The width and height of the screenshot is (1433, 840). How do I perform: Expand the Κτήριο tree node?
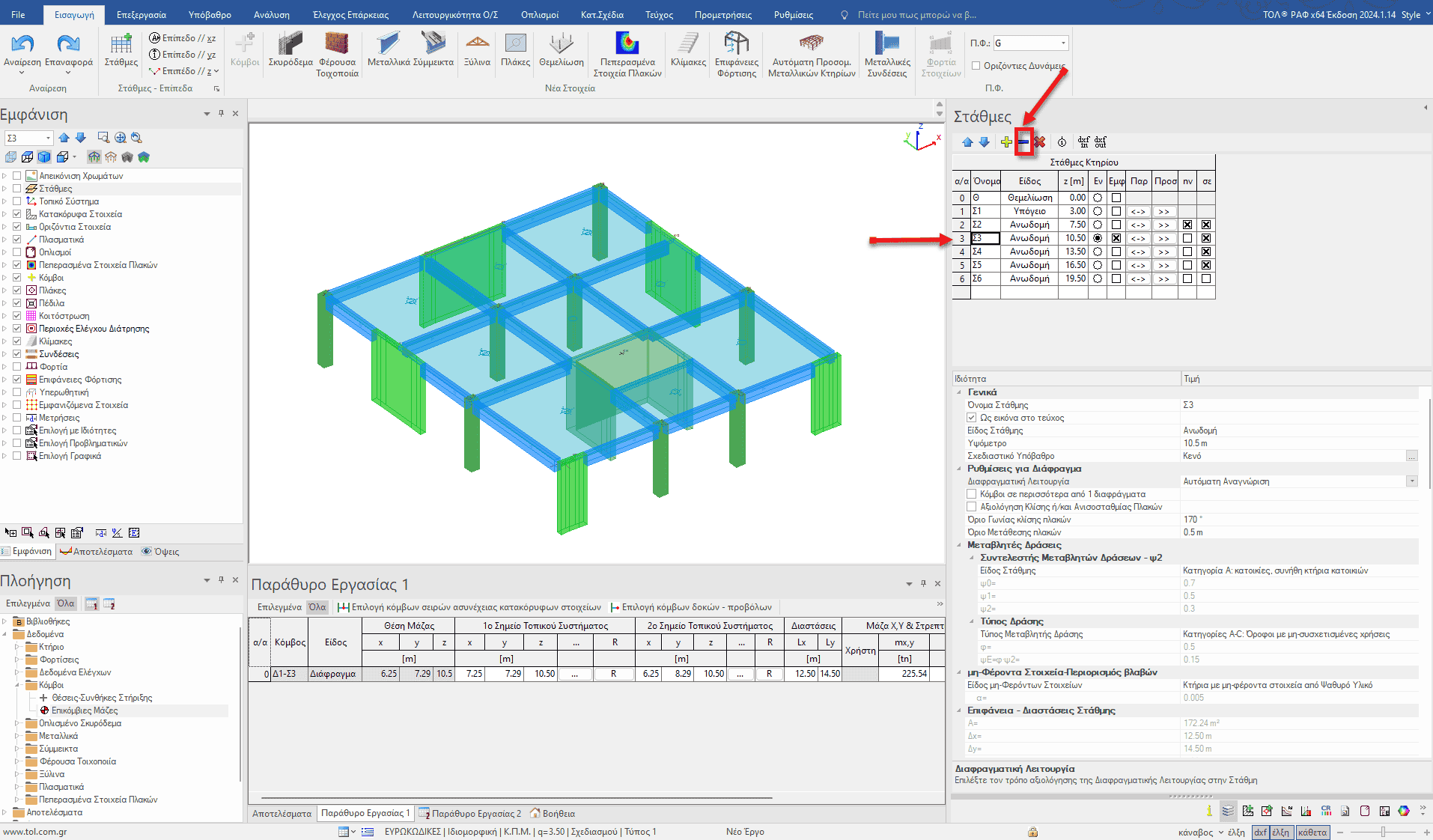click(x=17, y=647)
